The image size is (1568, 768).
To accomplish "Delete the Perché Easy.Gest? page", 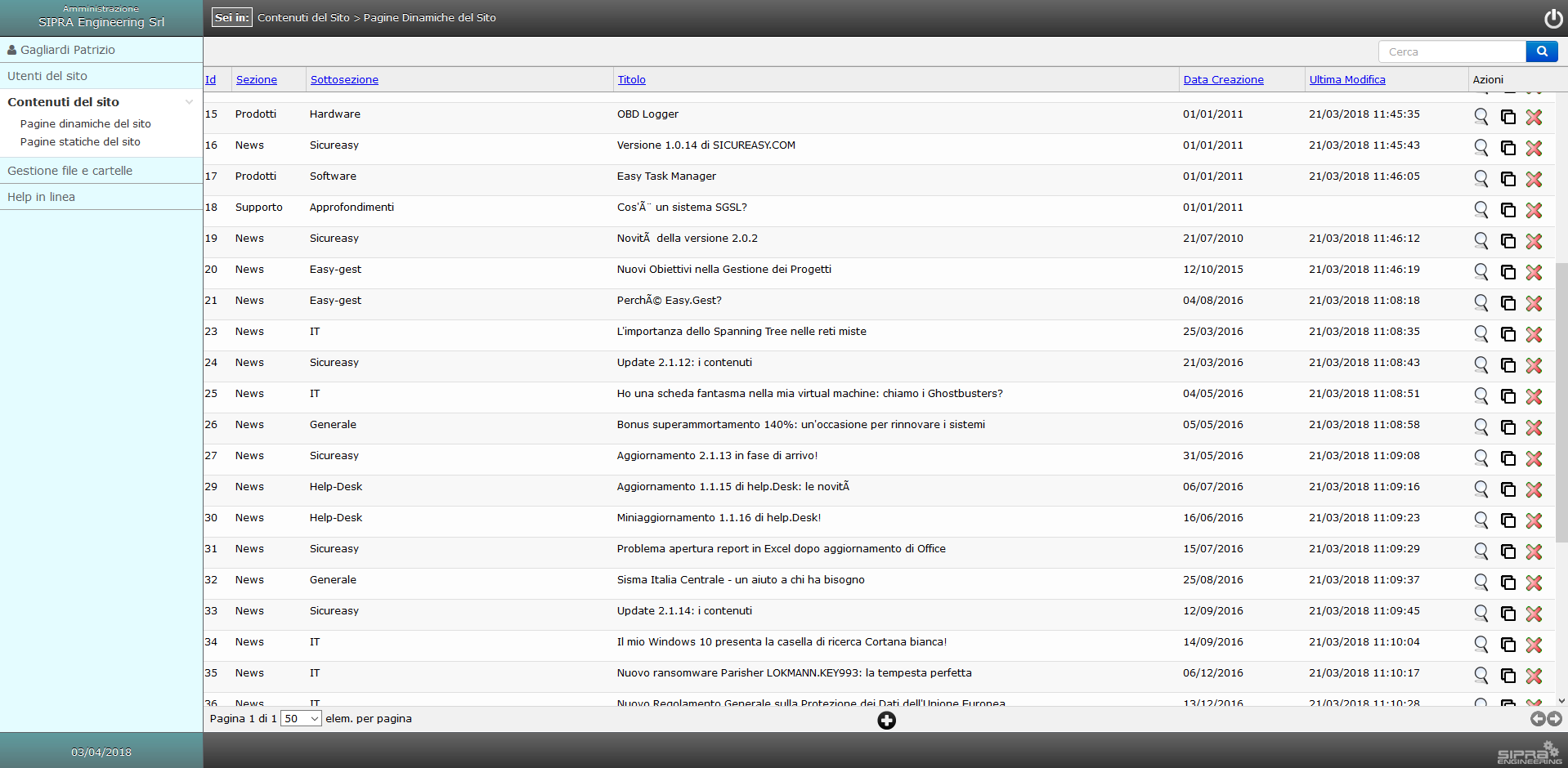I will pyautogui.click(x=1534, y=303).
